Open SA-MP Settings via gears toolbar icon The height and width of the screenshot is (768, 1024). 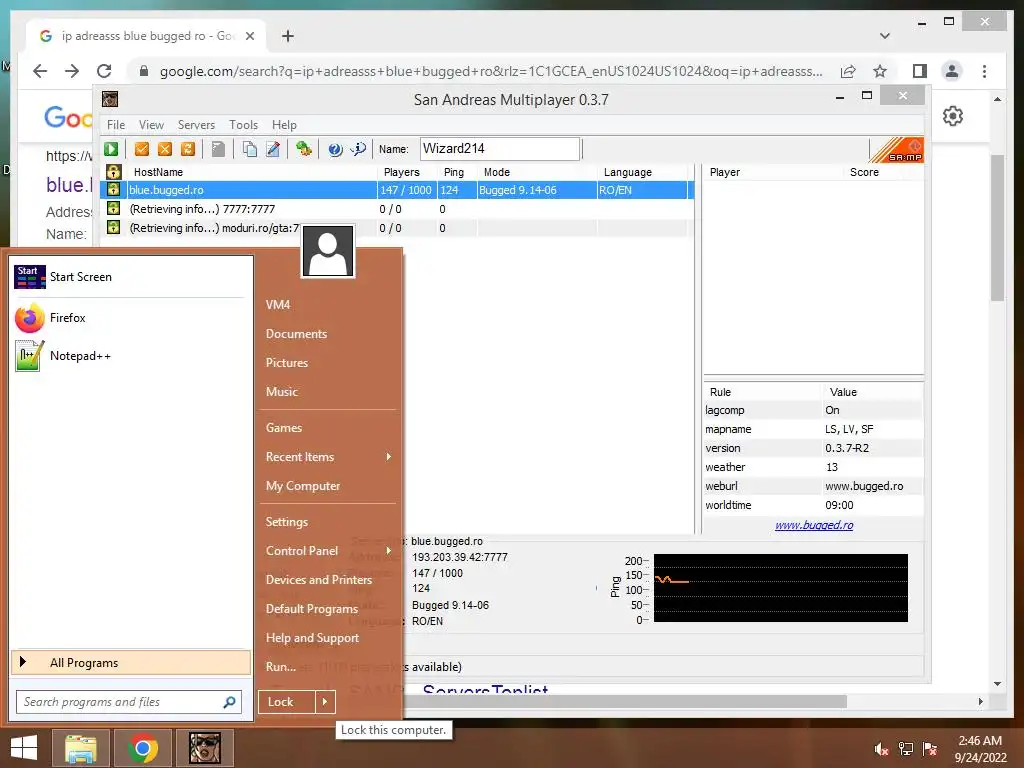[304, 149]
